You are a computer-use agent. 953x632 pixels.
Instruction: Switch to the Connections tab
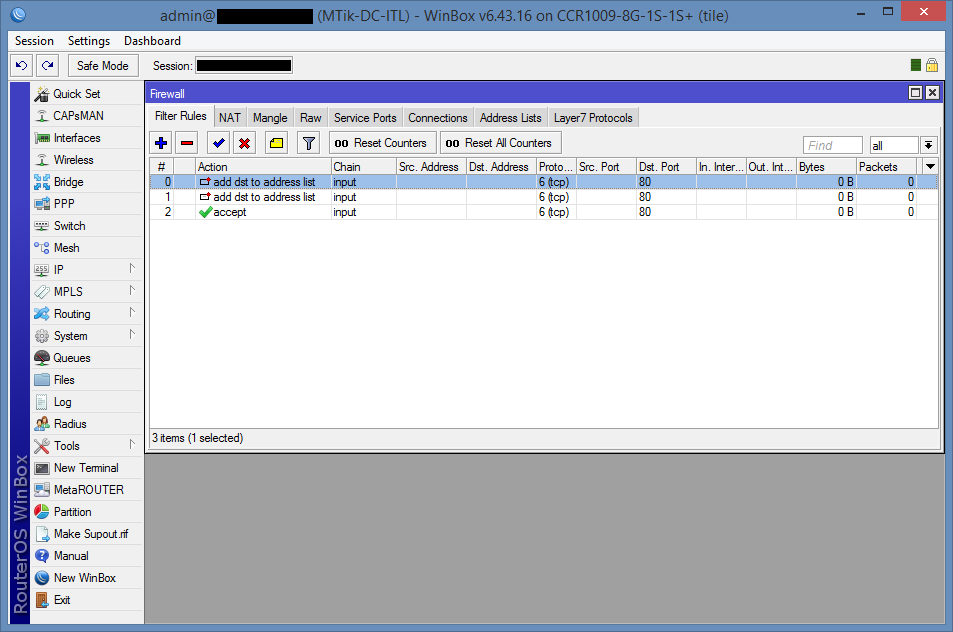(438, 118)
